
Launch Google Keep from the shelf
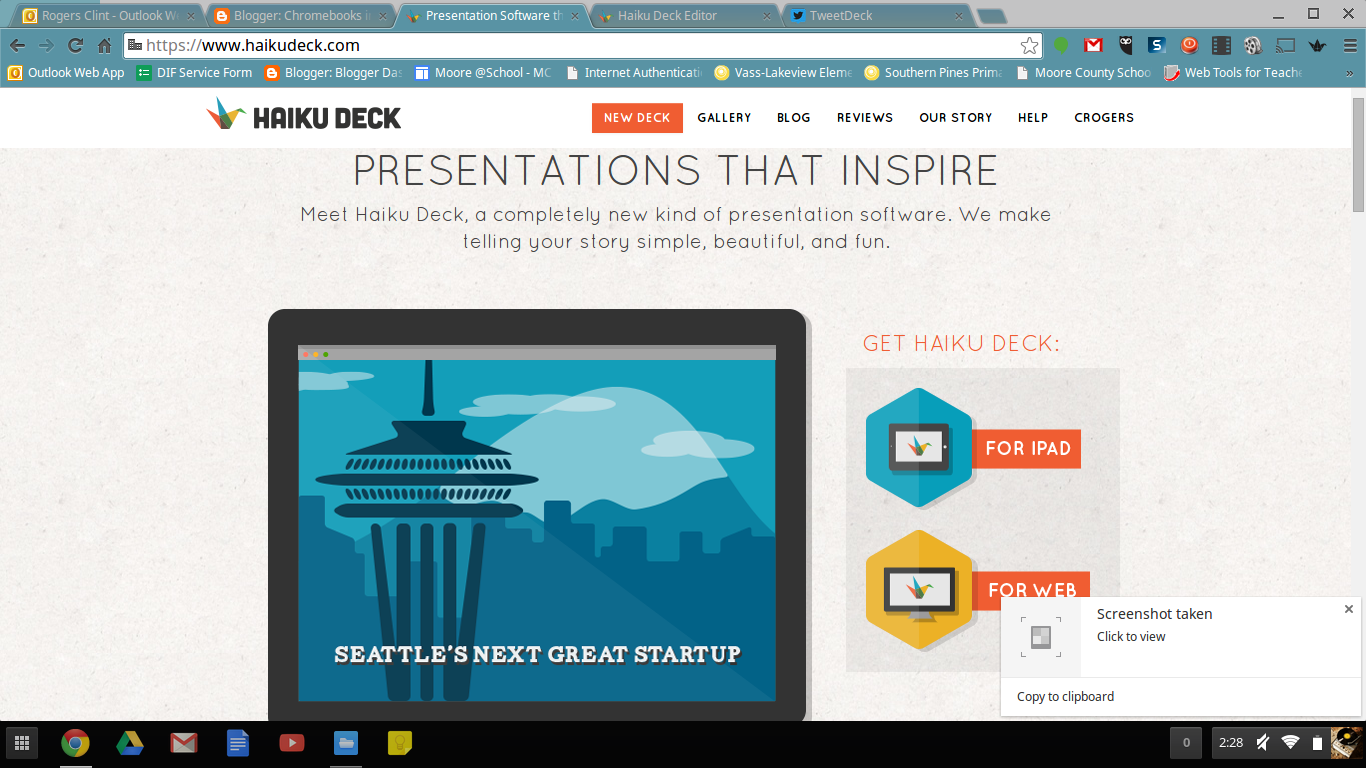[400, 743]
